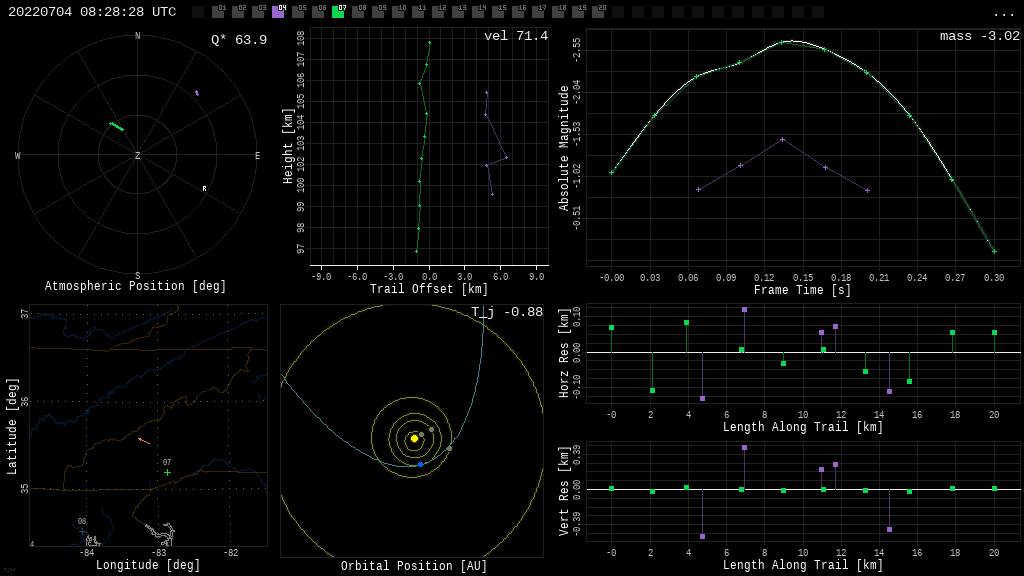This screenshot has height=576, width=1024.
Task: Select the station 20 indicator box
Action: coord(598,12)
